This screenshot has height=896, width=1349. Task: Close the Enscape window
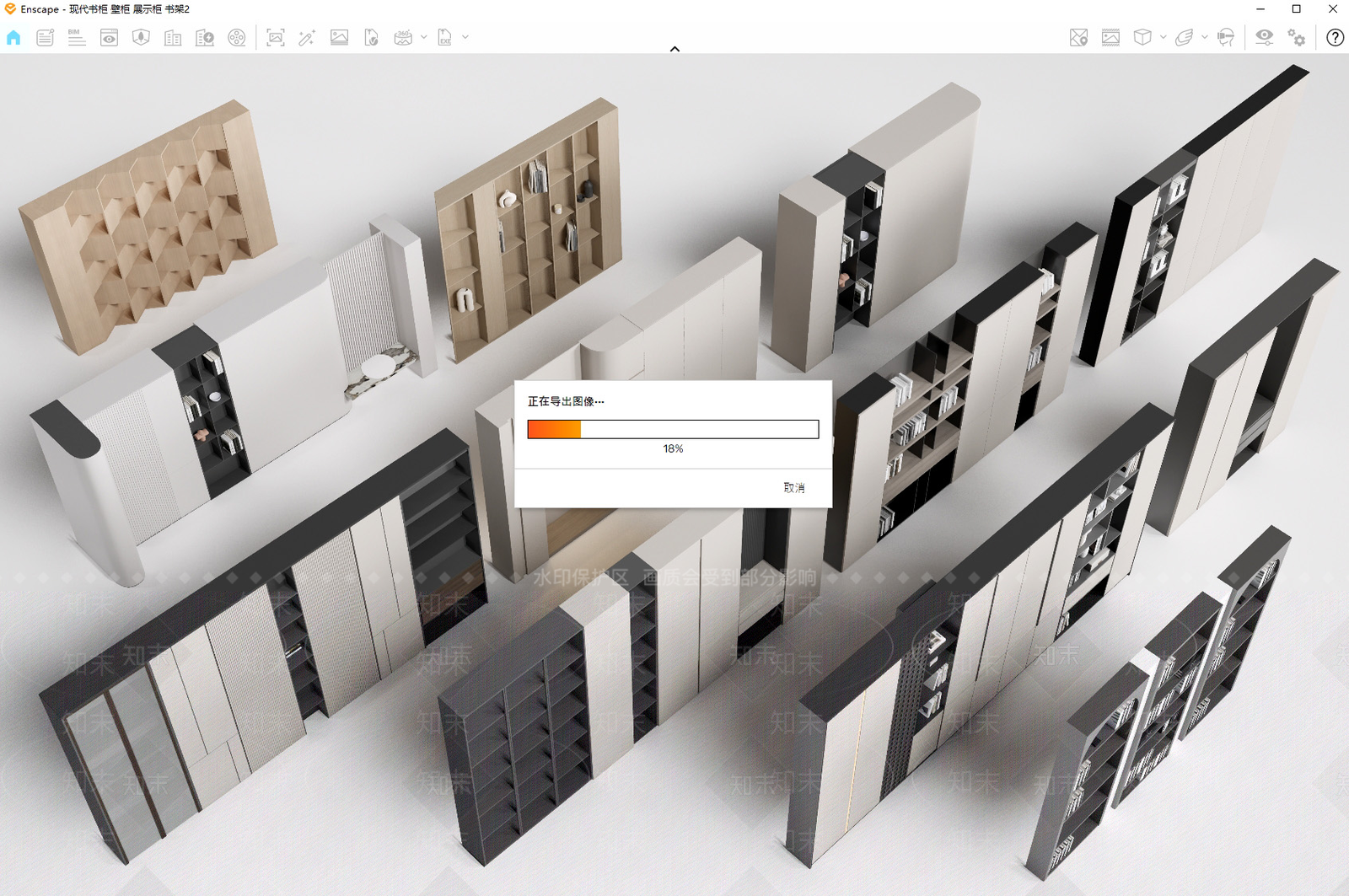(x=1332, y=9)
